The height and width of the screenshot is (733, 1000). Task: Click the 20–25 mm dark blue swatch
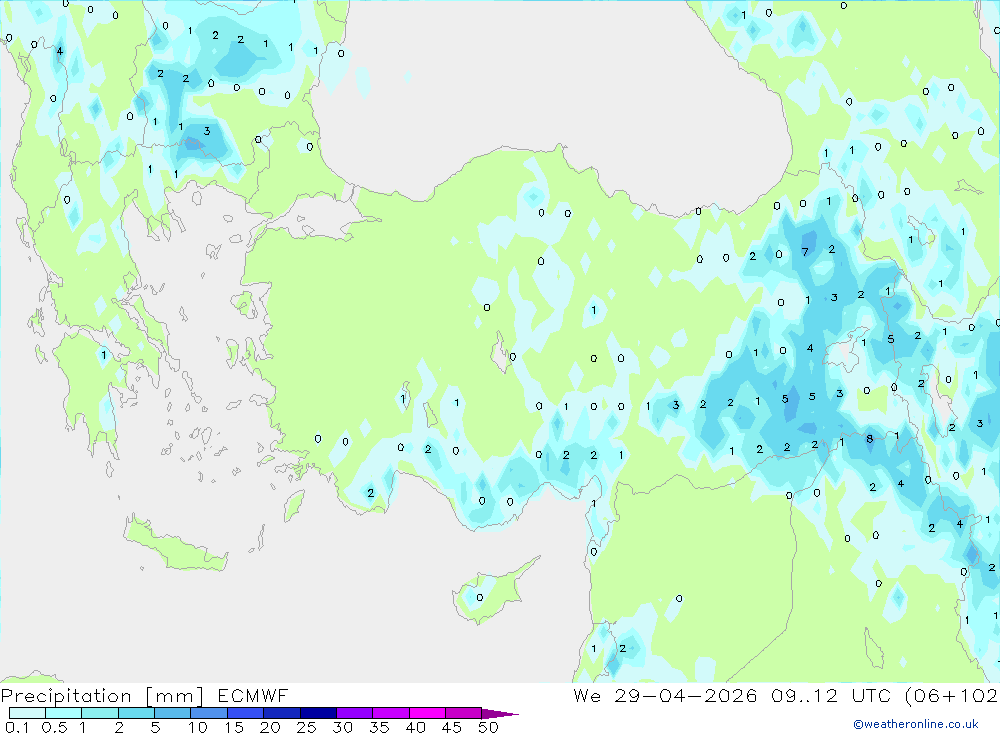pyautogui.click(x=281, y=713)
